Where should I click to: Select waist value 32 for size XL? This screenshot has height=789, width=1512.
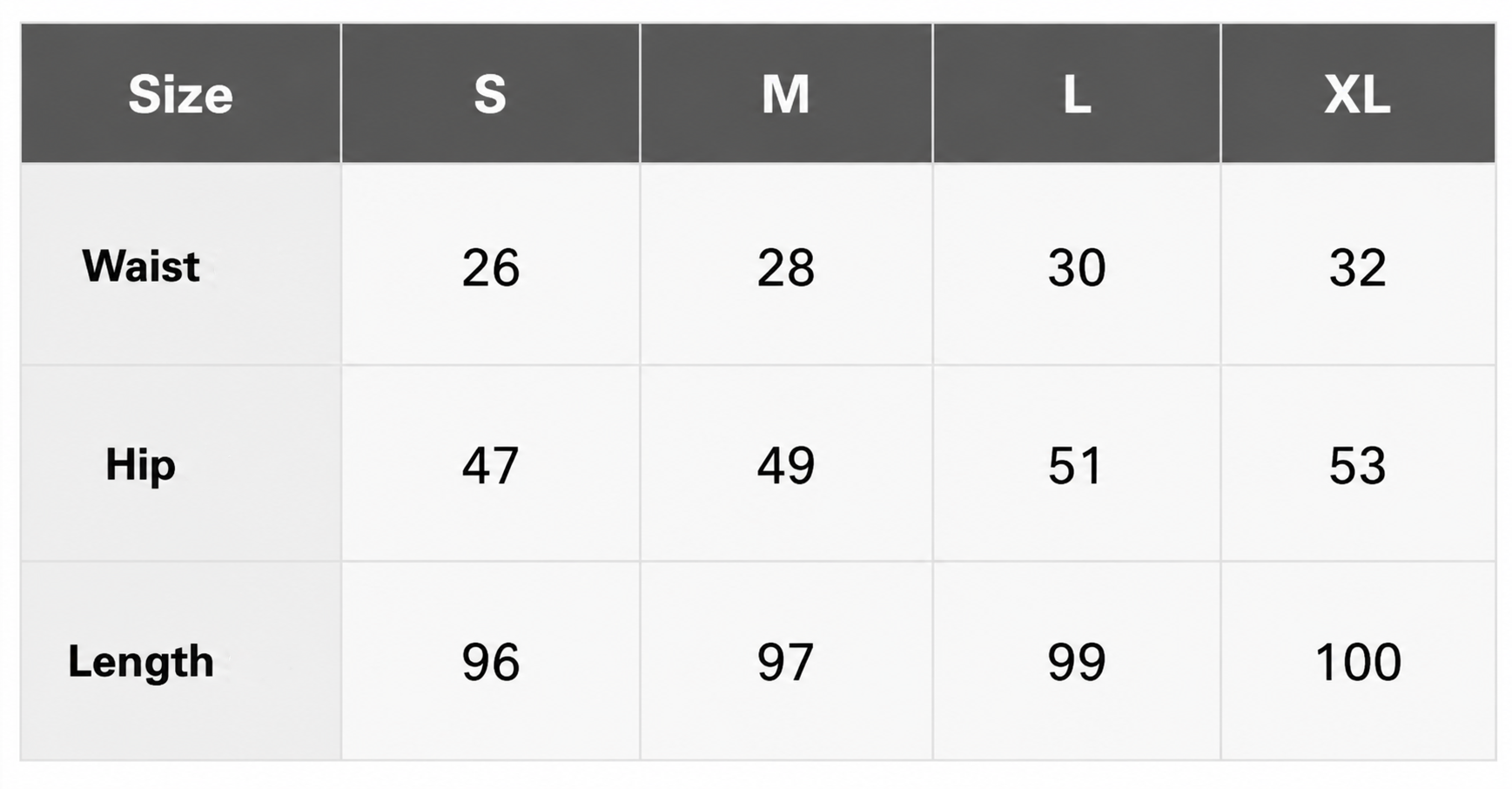coord(1358,265)
